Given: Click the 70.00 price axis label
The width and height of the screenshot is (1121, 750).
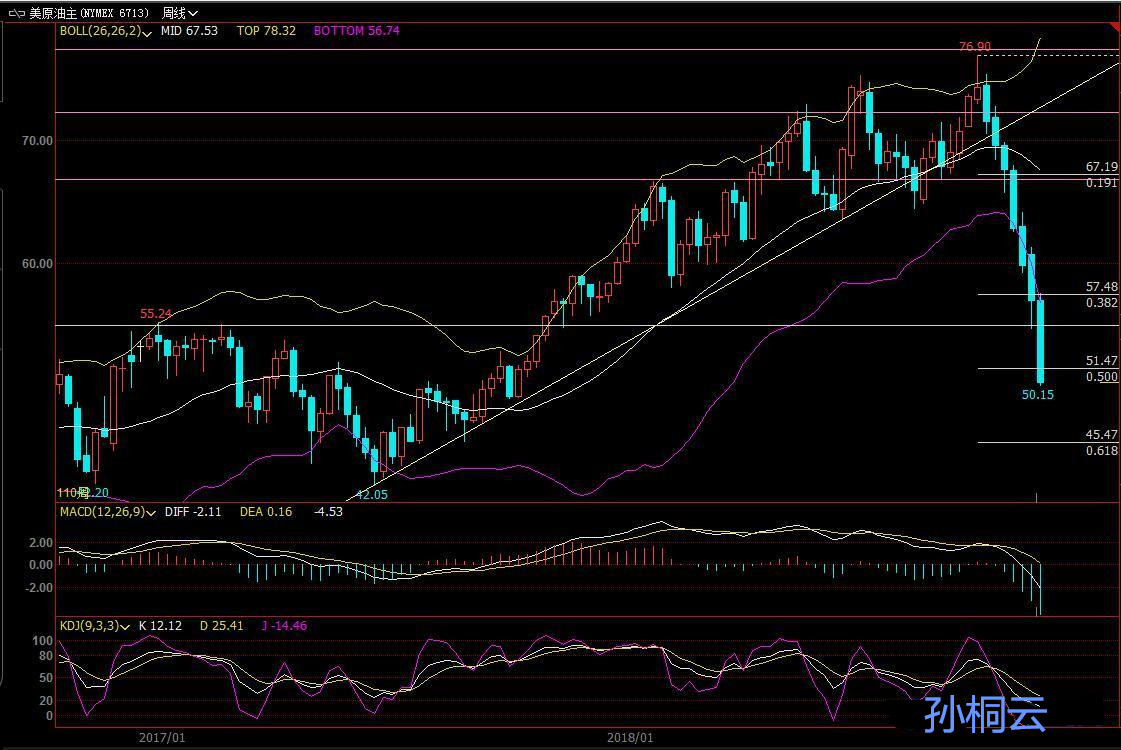Looking at the screenshot, I should pyautogui.click(x=37, y=141).
